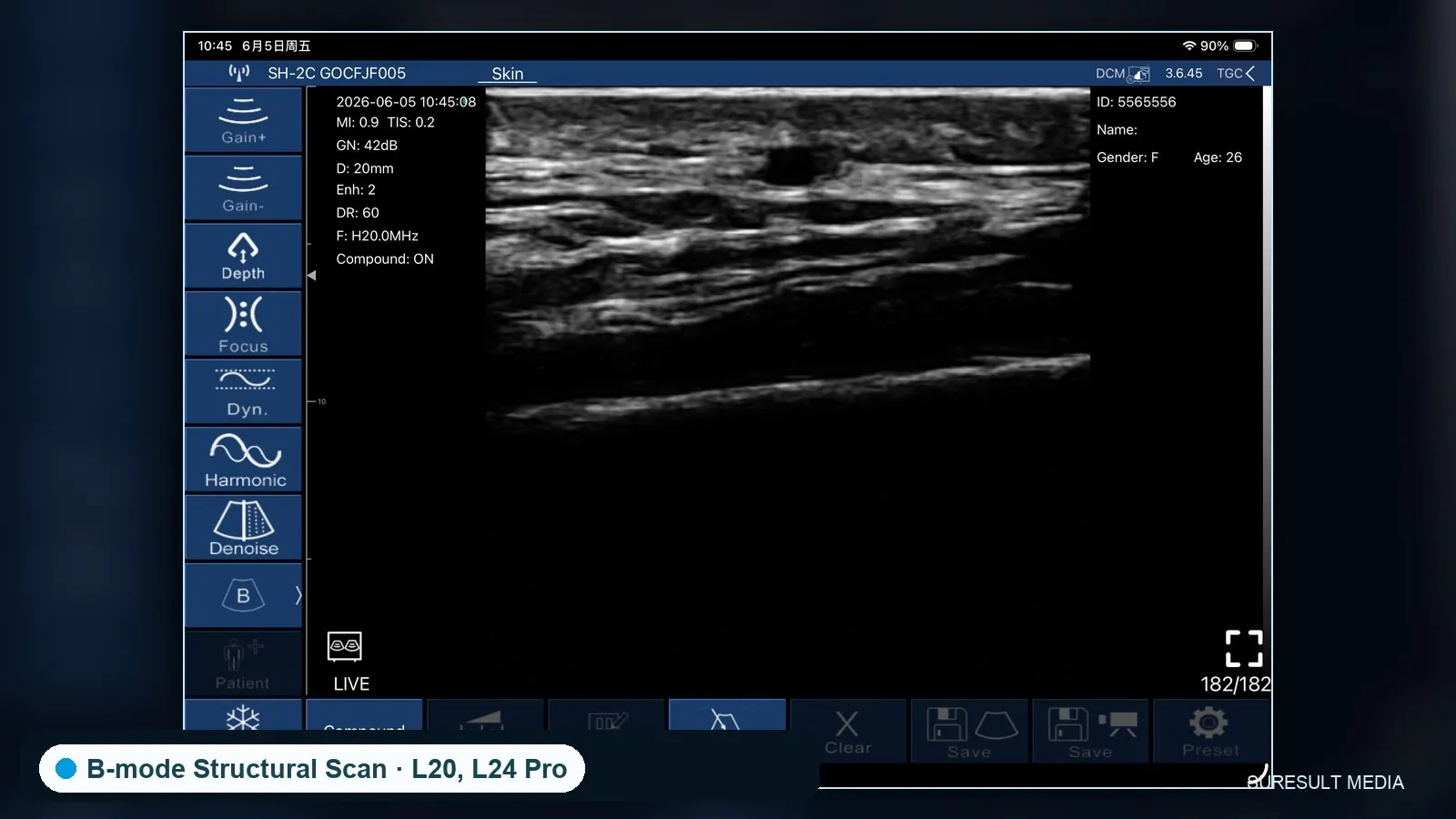Open the Preset settings gear
Screen dimensions: 1456x819
(x=1211, y=731)
